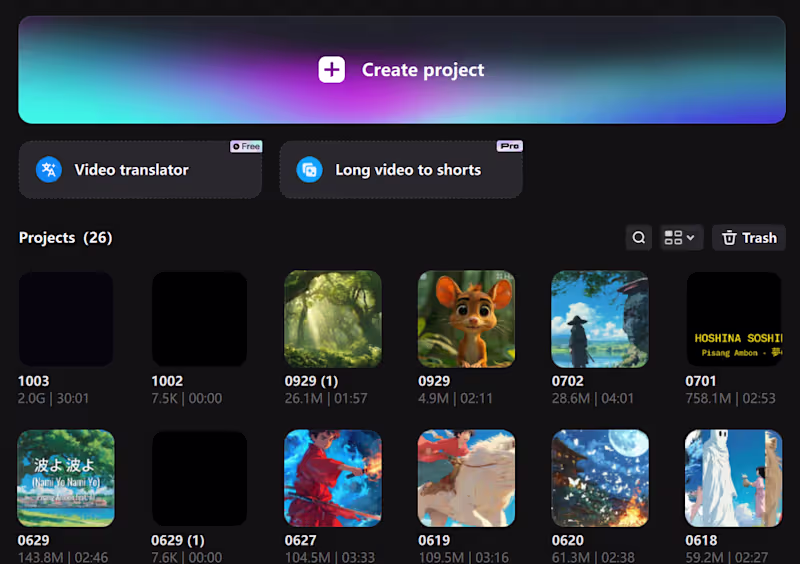
Task: Open the Trash folder
Action: [x=749, y=238]
